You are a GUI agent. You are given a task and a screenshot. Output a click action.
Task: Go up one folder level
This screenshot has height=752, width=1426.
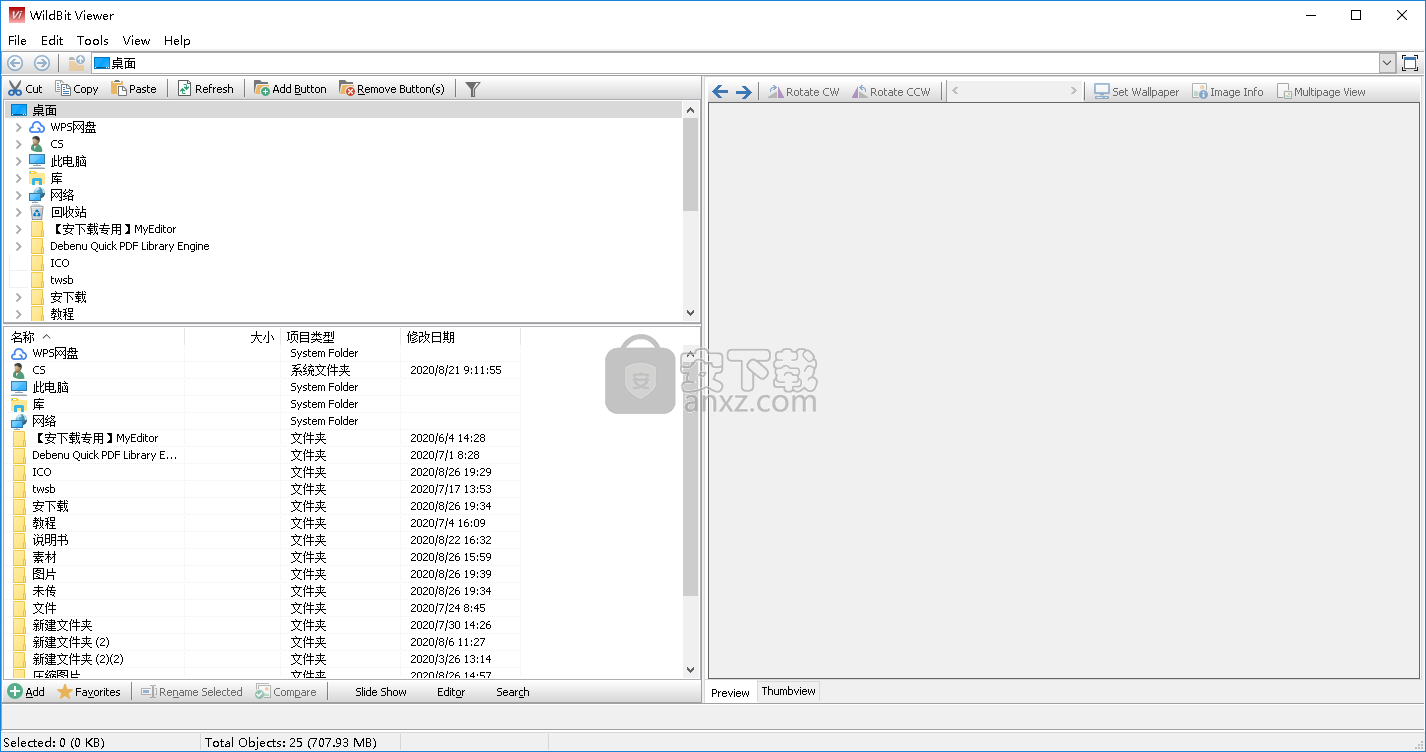click(x=76, y=63)
